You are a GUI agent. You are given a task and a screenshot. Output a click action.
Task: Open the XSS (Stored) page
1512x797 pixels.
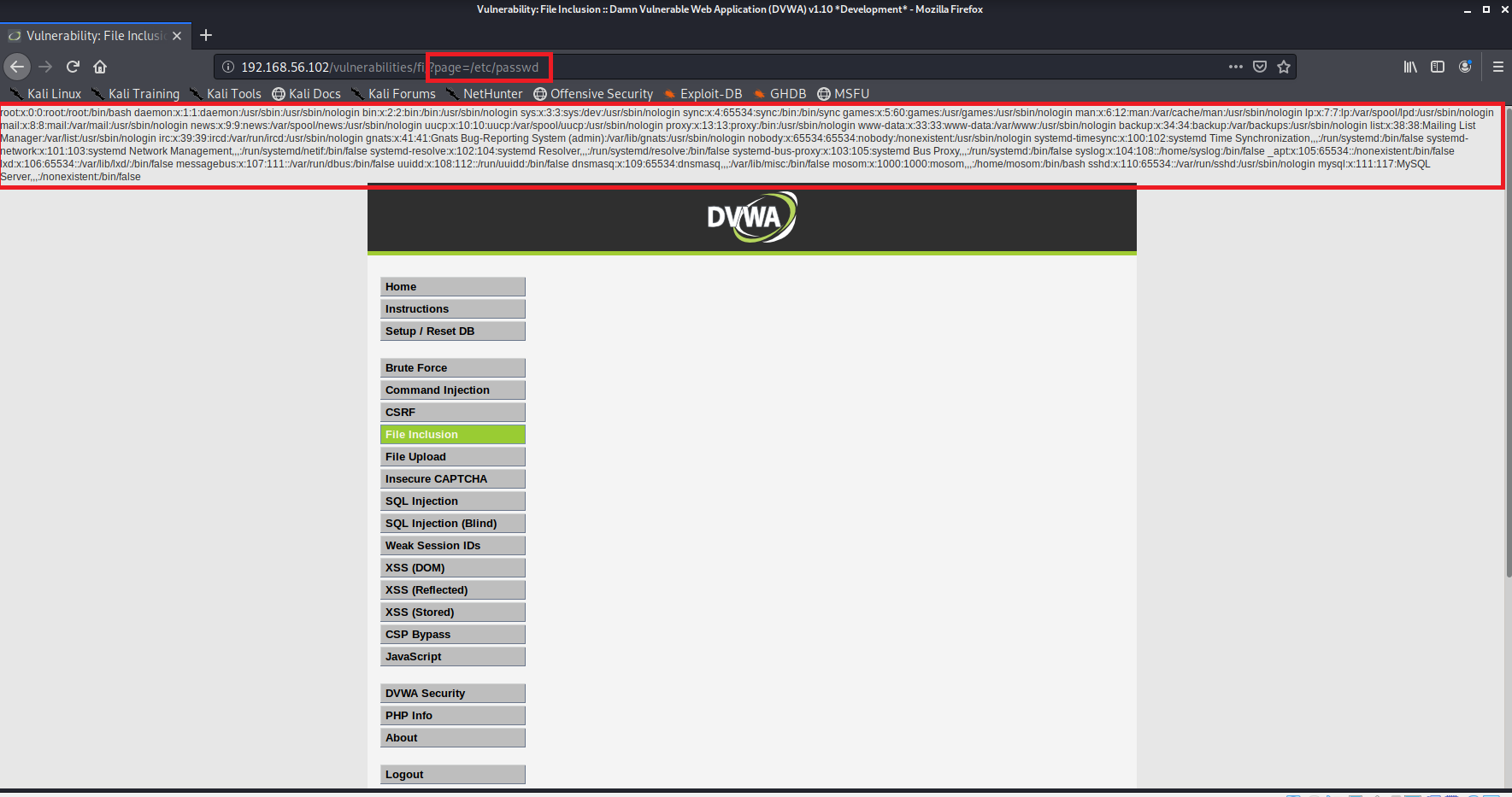[x=453, y=612]
